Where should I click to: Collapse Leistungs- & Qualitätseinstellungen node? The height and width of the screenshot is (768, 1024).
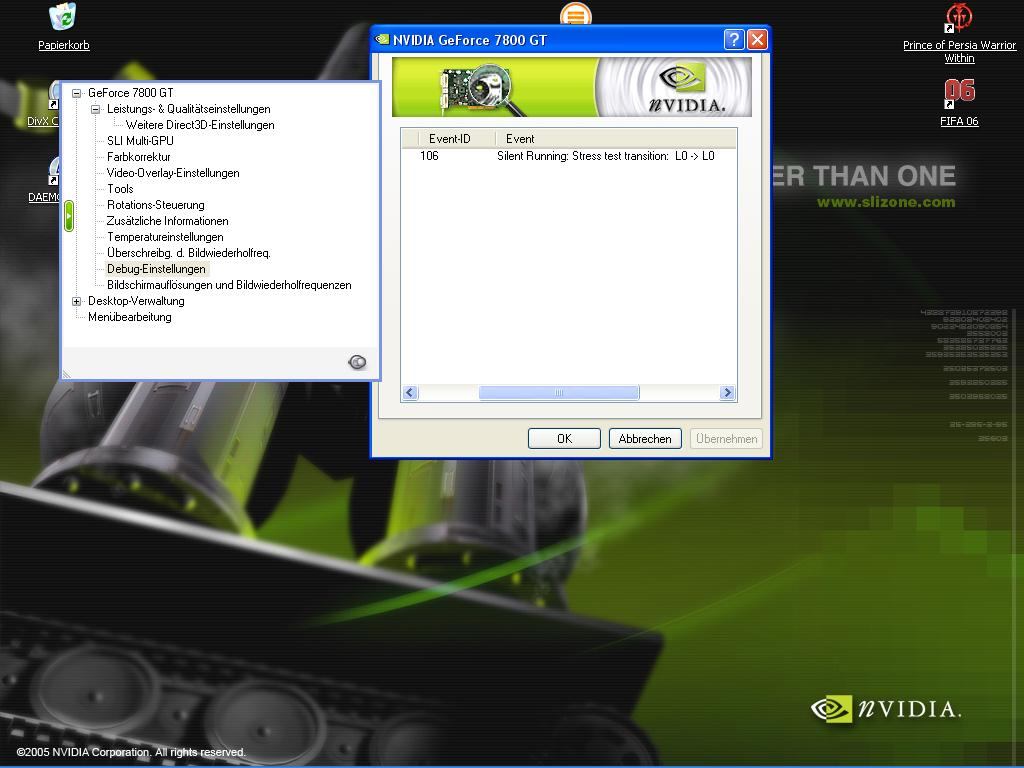click(x=95, y=109)
